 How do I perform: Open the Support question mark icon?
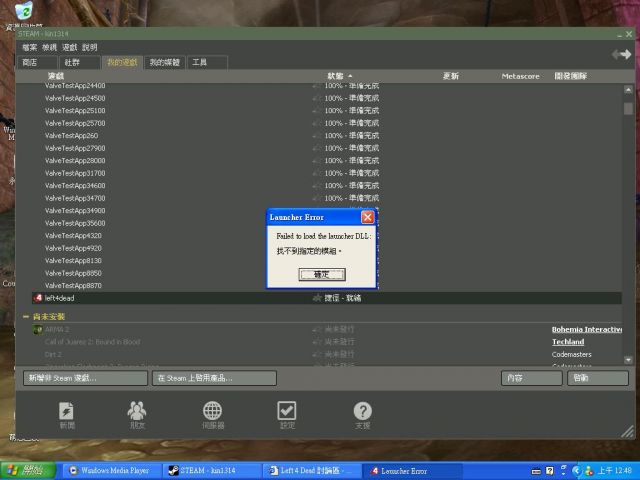coord(362,415)
